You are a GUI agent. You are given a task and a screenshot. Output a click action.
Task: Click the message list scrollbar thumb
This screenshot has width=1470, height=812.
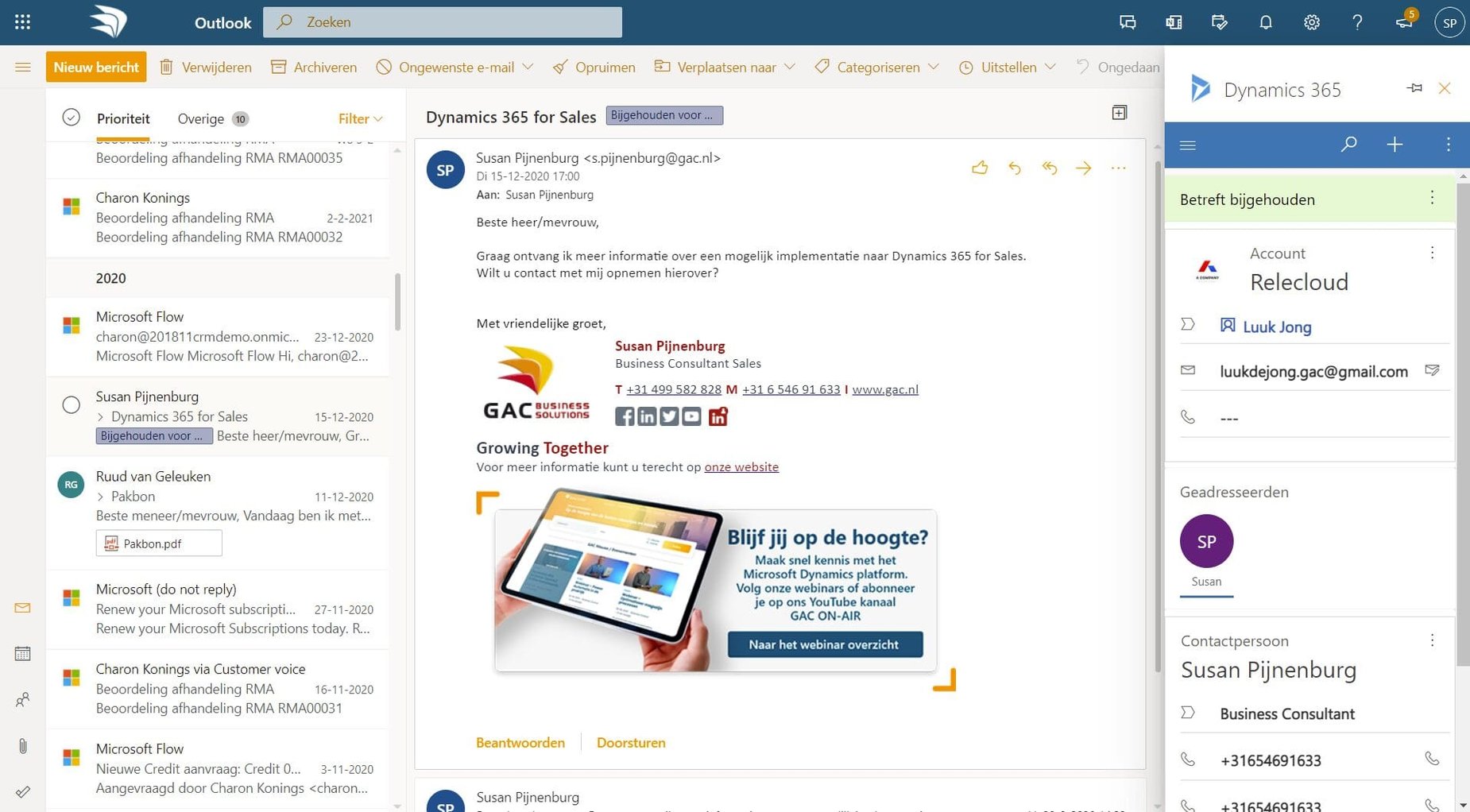(x=397, y=302)
